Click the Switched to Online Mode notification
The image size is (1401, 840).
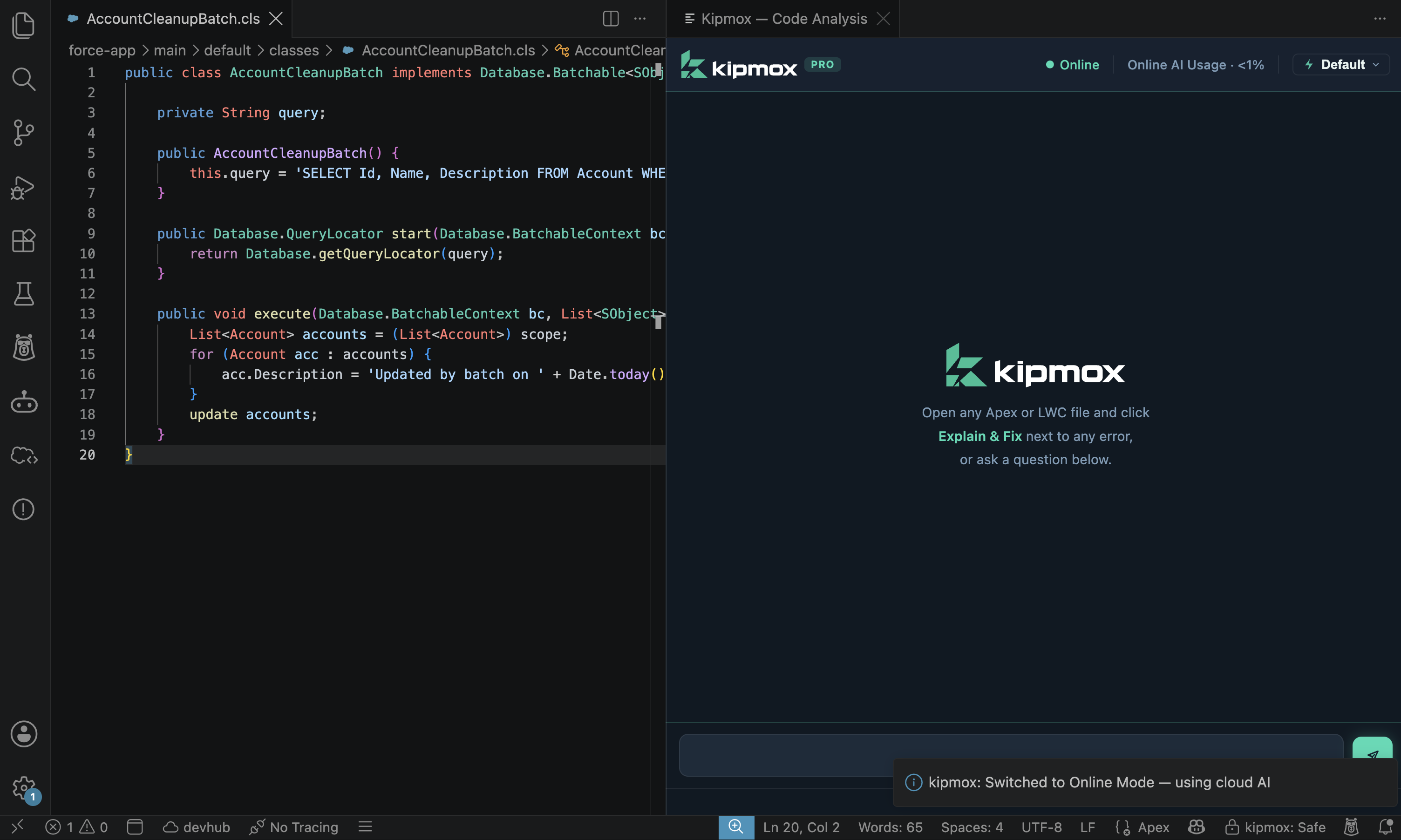[x=1144, y=782]
